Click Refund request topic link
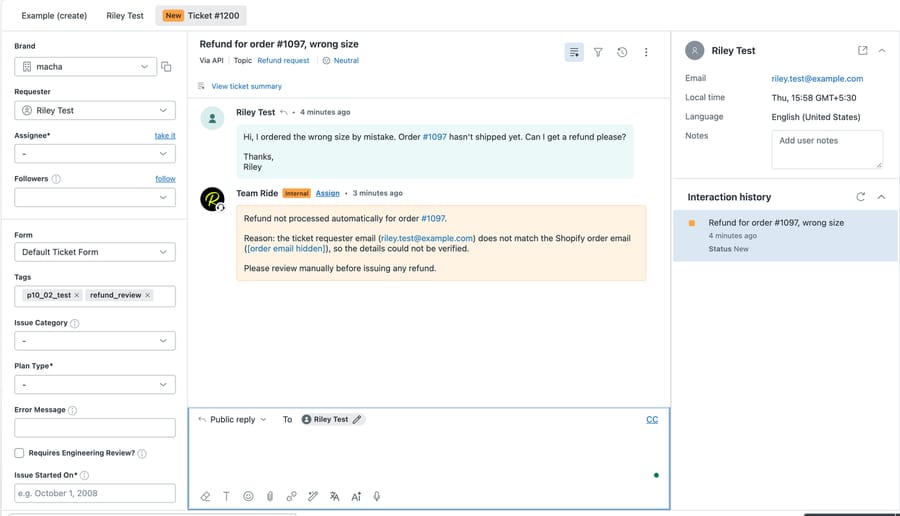 [x=283, y=60]
